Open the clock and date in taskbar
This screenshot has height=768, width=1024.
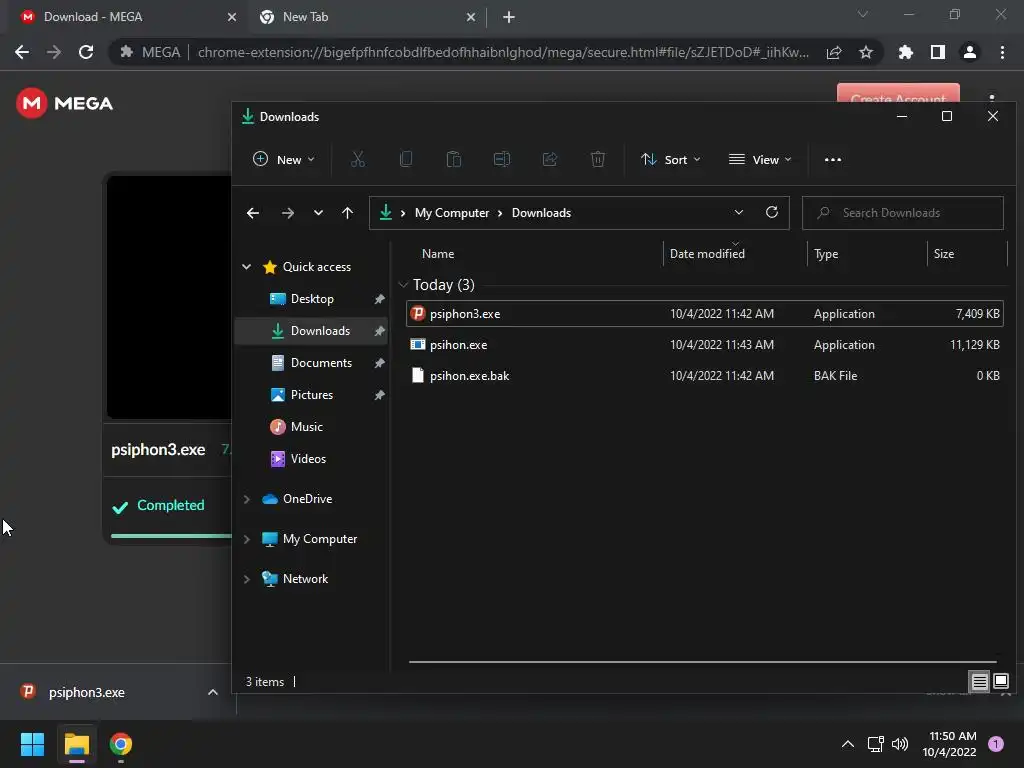click(949, 744)
